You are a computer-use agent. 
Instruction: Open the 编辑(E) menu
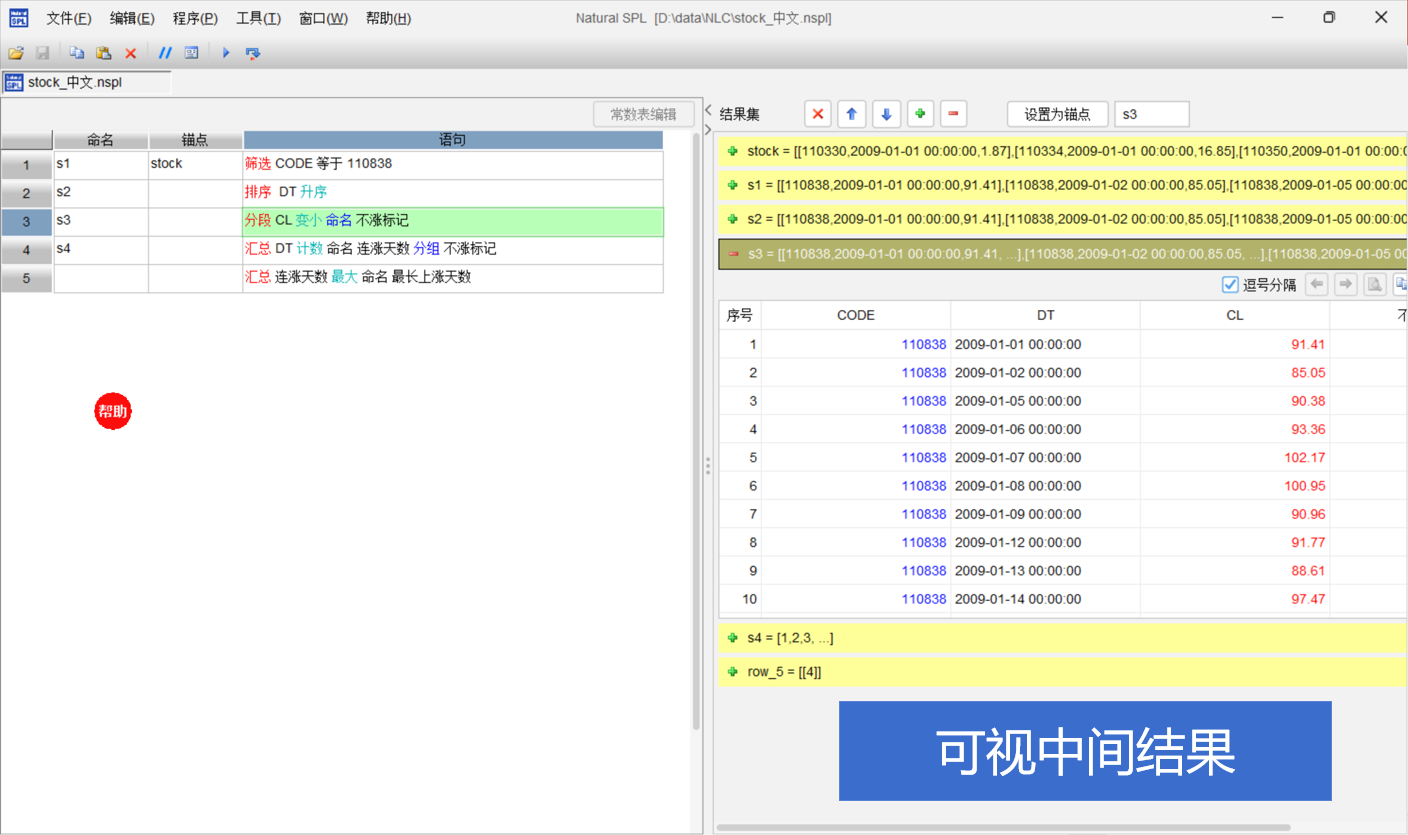click(132, 18)
